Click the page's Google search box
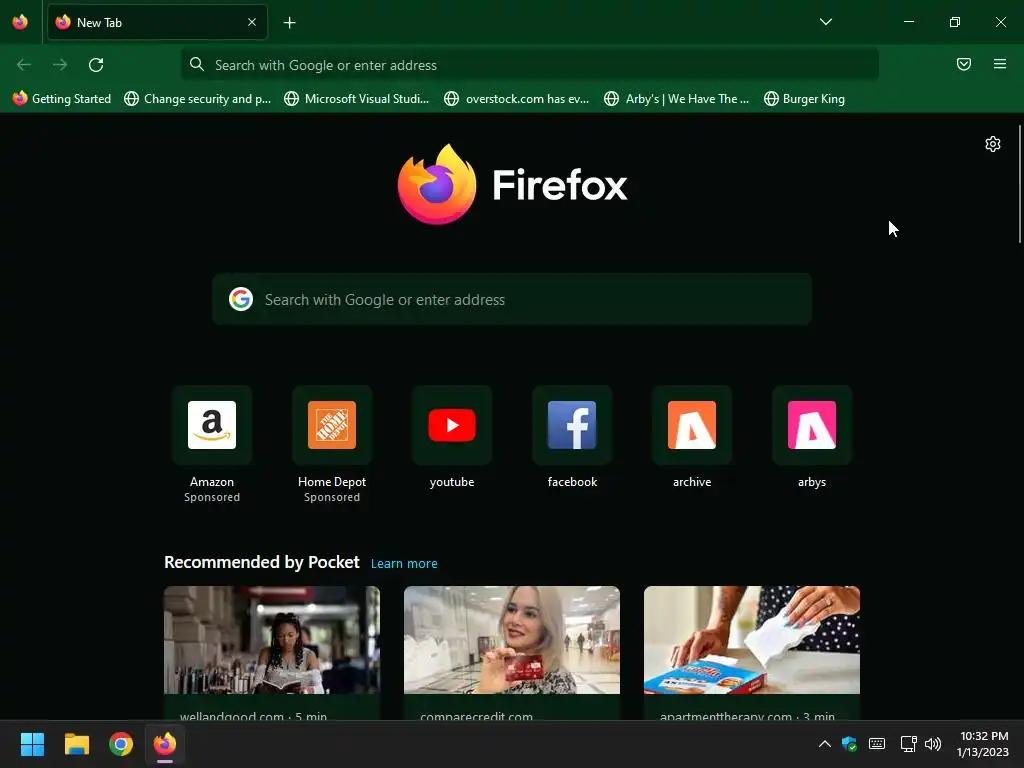This screenshot has height=768, width=1024. [512, 299]
